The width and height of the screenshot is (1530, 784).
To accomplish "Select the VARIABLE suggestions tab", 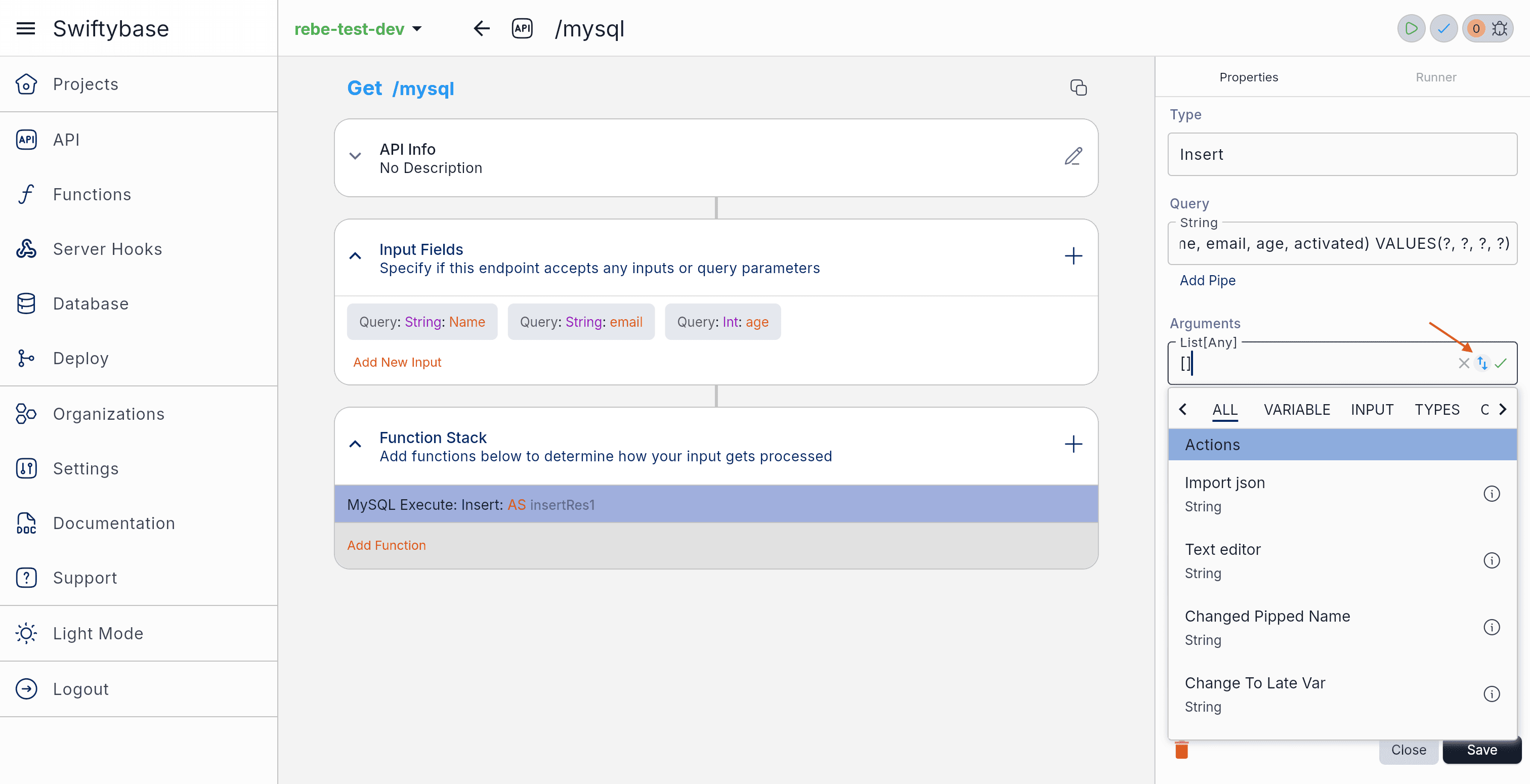I will pos(1297,410).
